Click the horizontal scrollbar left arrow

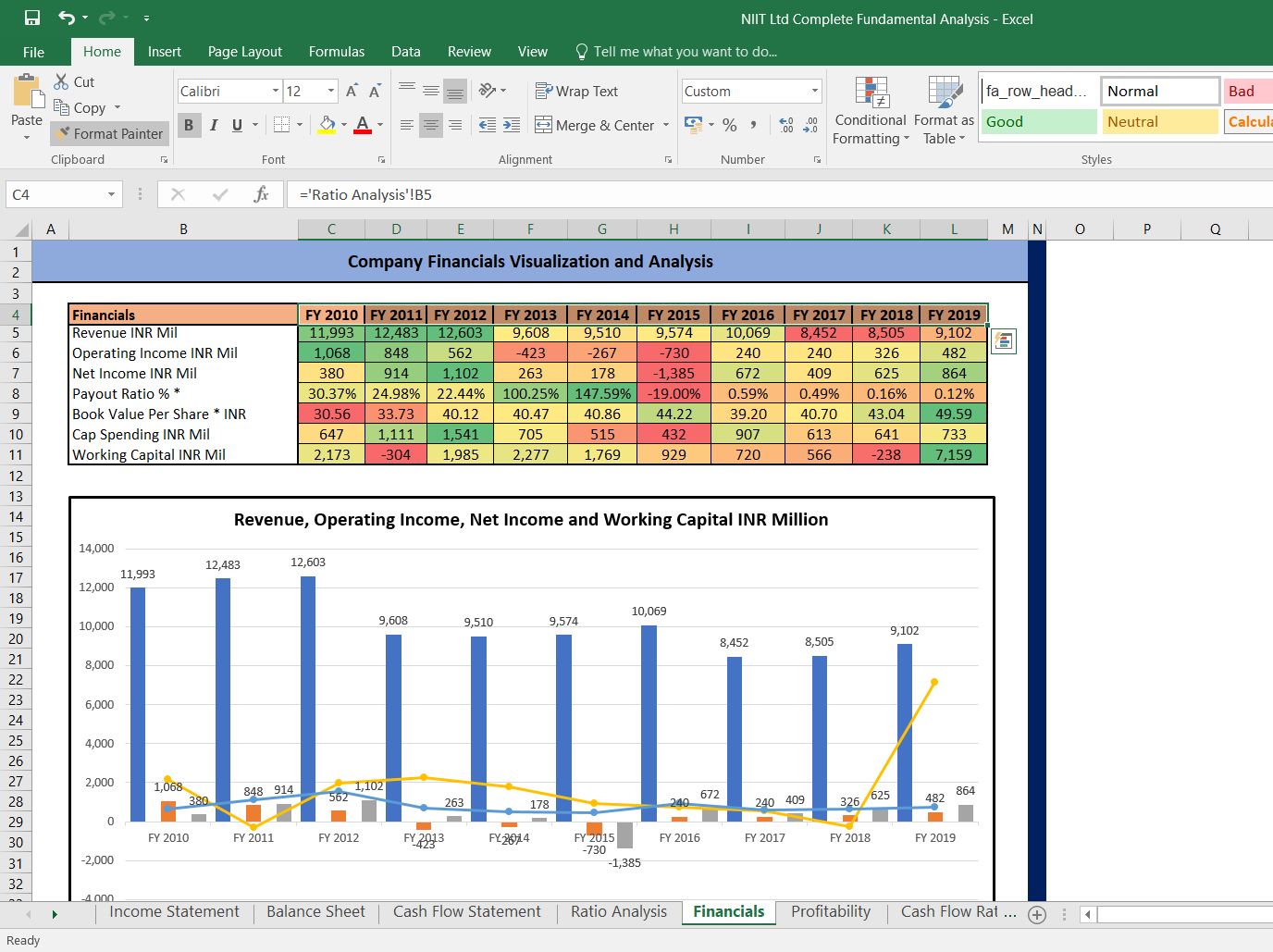pos(1088,914)
